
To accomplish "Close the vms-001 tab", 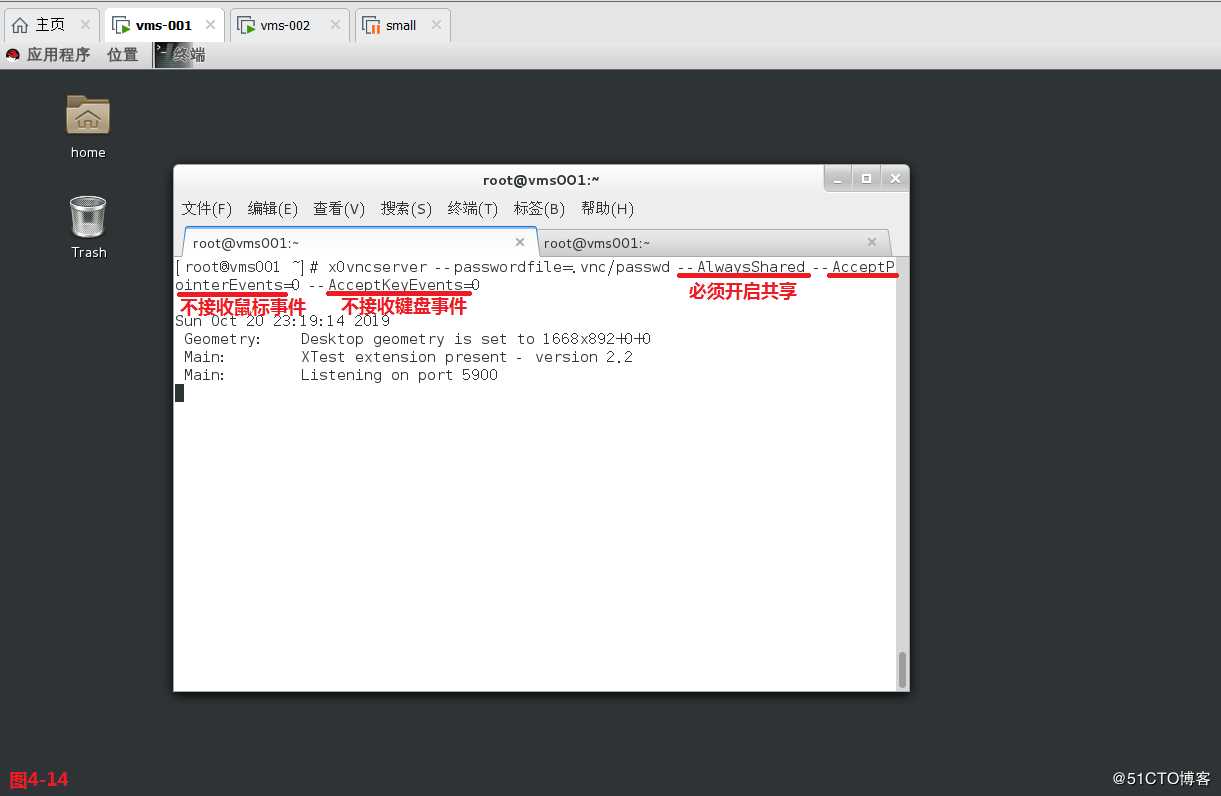I will 210,25.
